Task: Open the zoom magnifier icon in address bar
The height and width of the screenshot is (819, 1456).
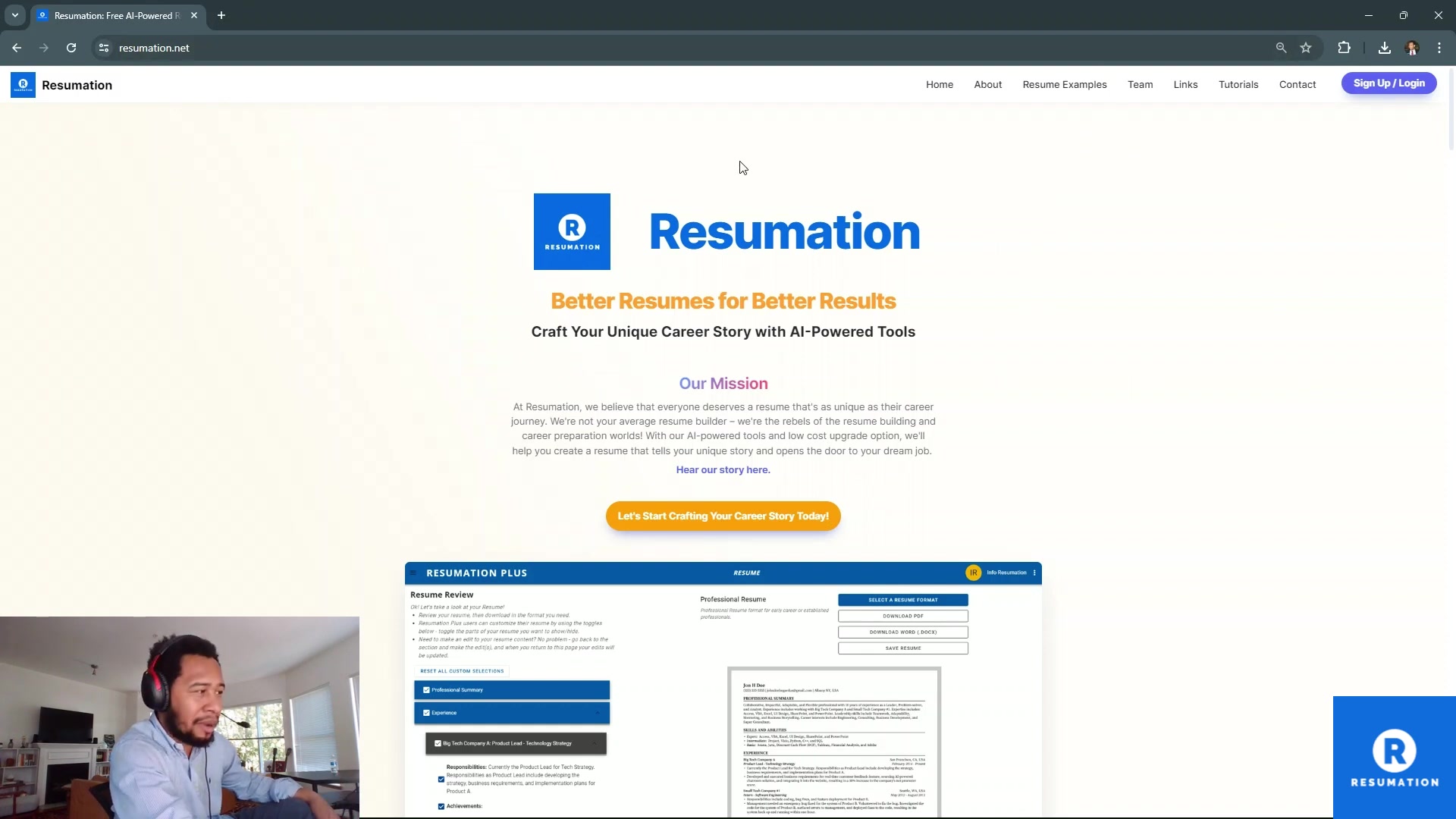Action: click(1281, 48)
